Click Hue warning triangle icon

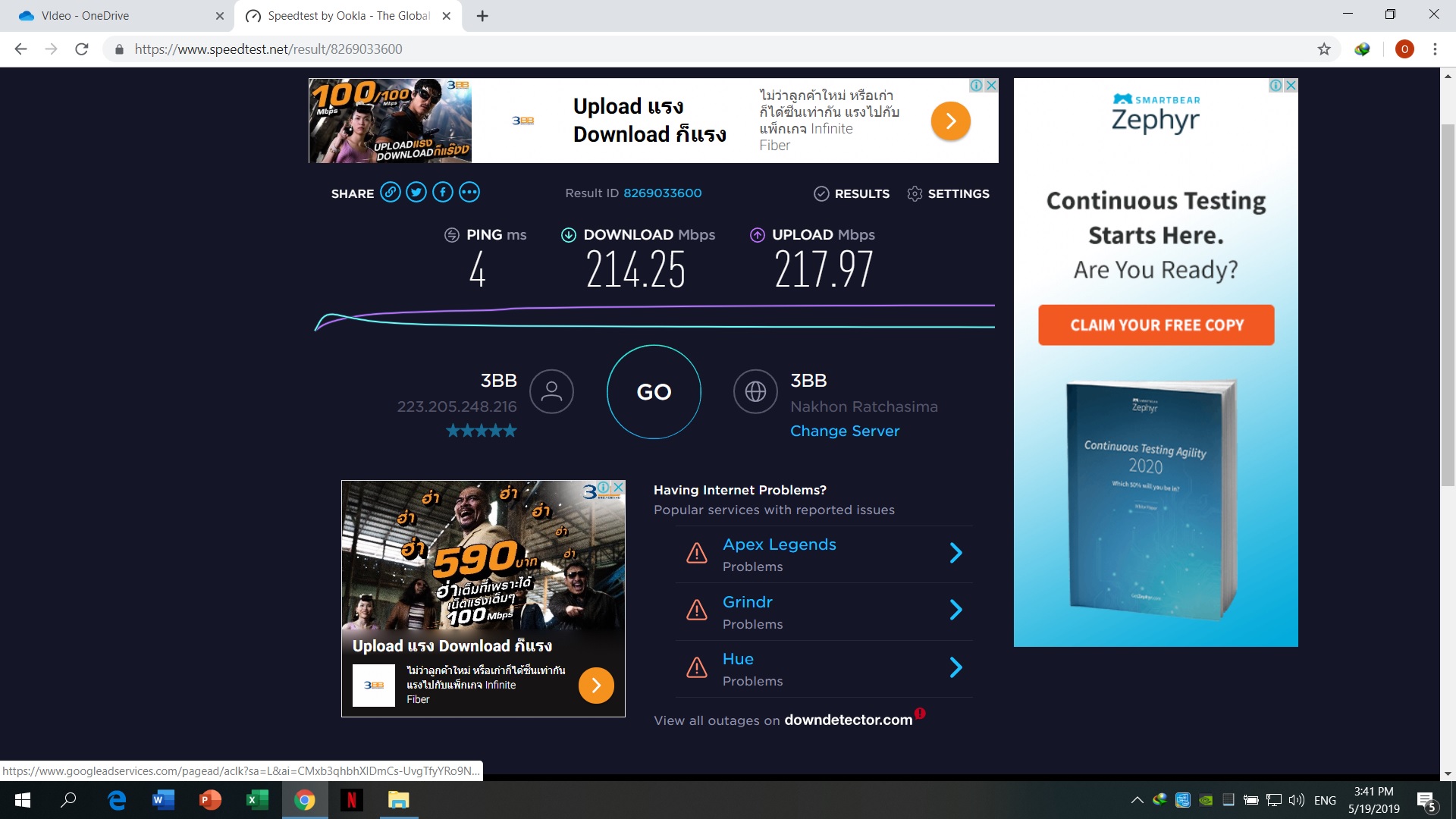pos(696,667)
